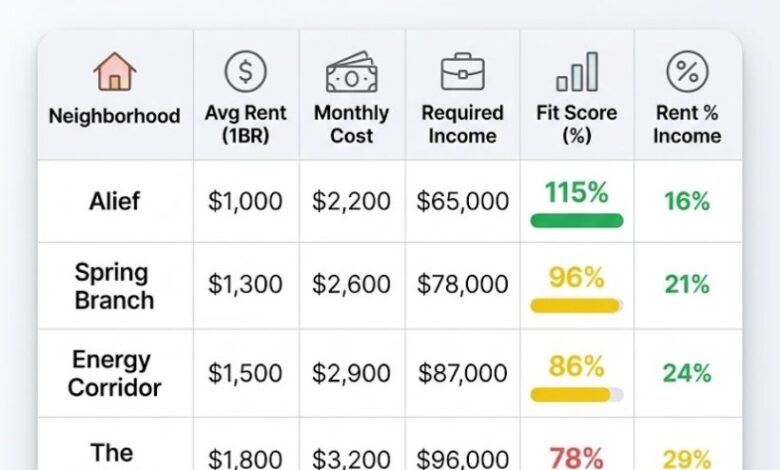
Task: Click the $78,000 required income cell
Action: click(x=462, y=285)
